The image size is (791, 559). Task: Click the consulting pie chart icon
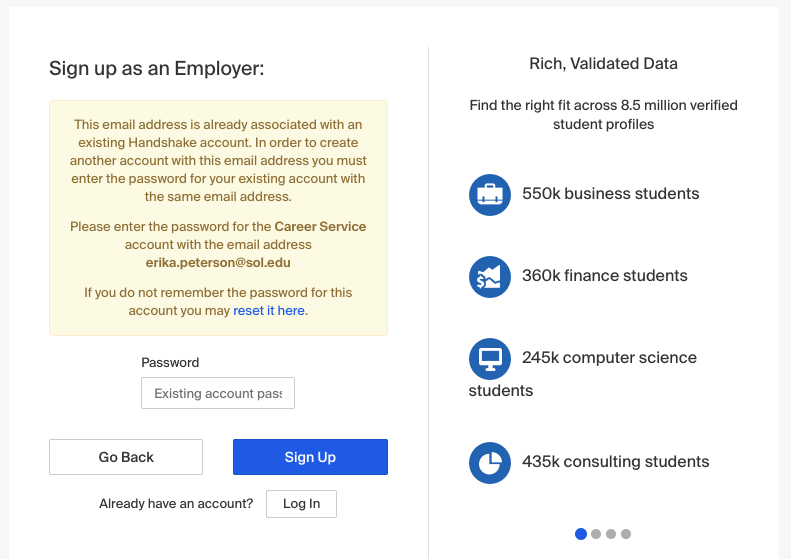[x=489, y=463]
